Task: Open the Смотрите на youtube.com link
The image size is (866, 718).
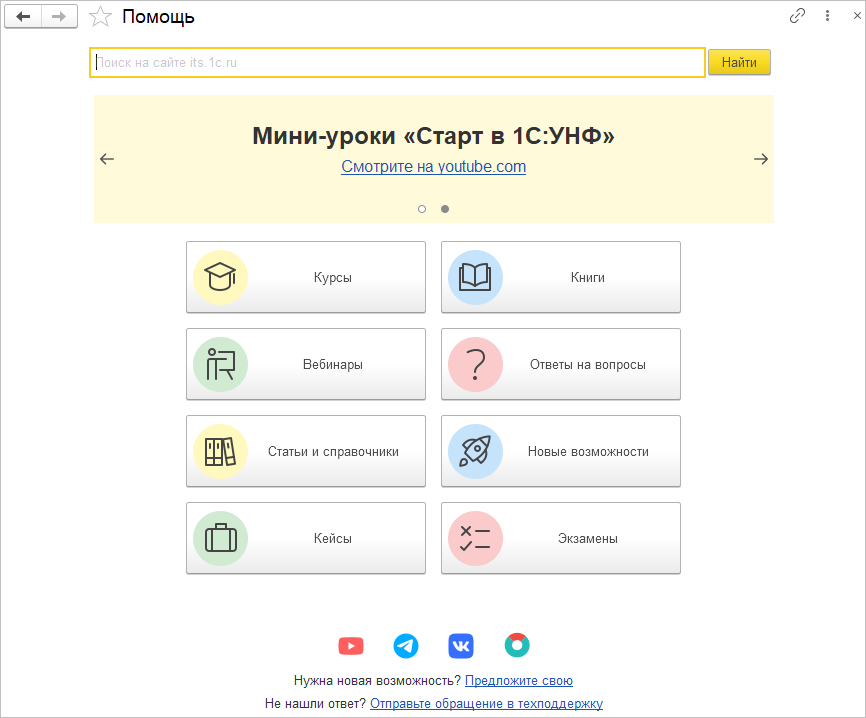Action: pos(434,166)
